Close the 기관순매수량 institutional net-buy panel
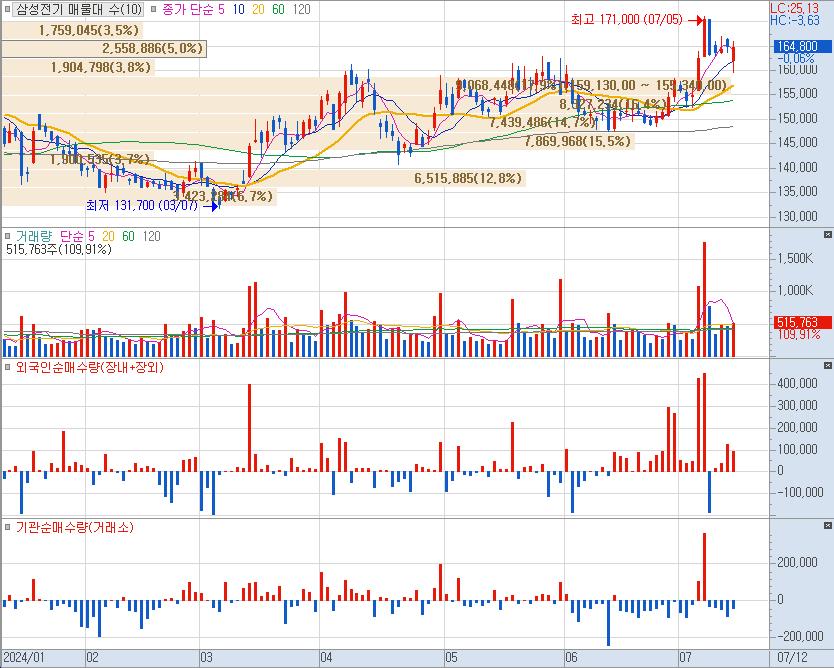Screen dimensions: 834x668 click(827, 525)
